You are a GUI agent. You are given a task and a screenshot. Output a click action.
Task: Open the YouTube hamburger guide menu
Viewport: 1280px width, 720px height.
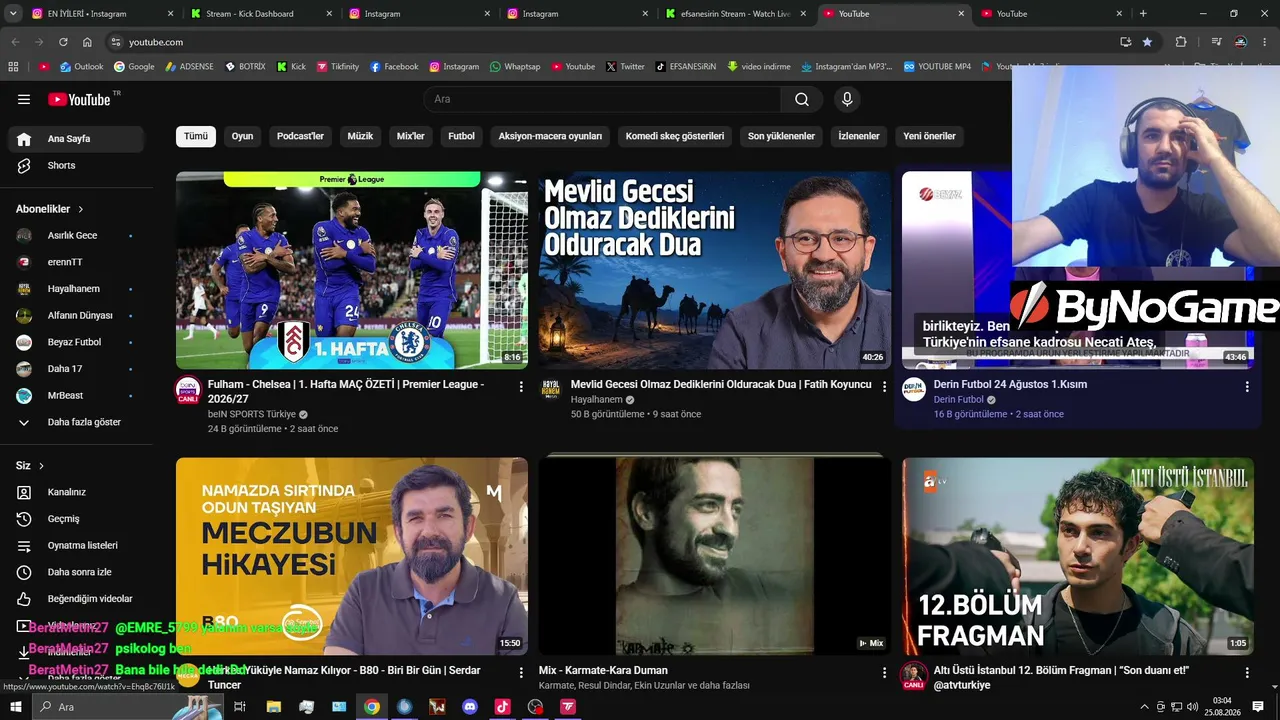click(24, 99)
